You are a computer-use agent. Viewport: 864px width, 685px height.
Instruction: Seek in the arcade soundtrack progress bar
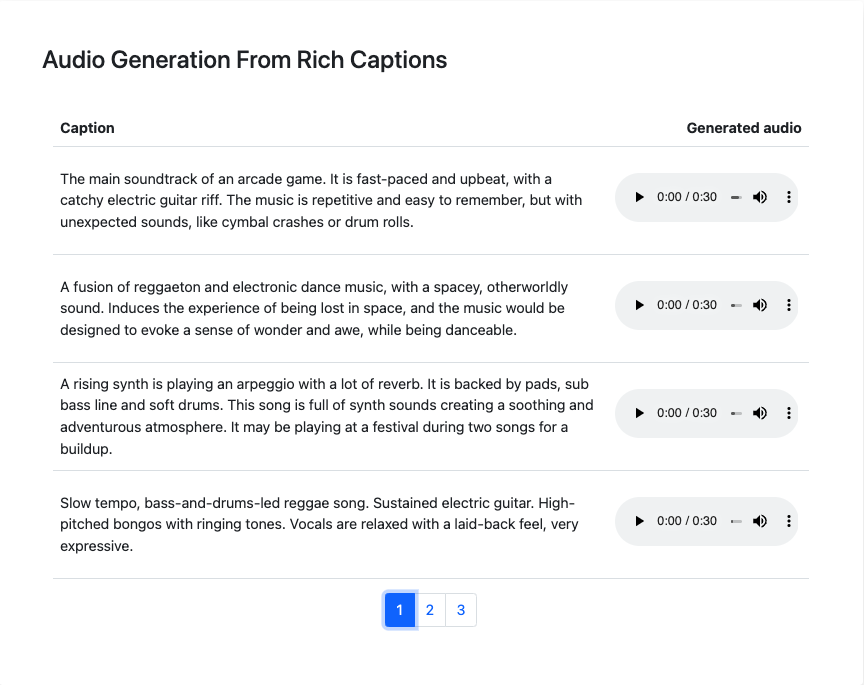coord(736,198)
